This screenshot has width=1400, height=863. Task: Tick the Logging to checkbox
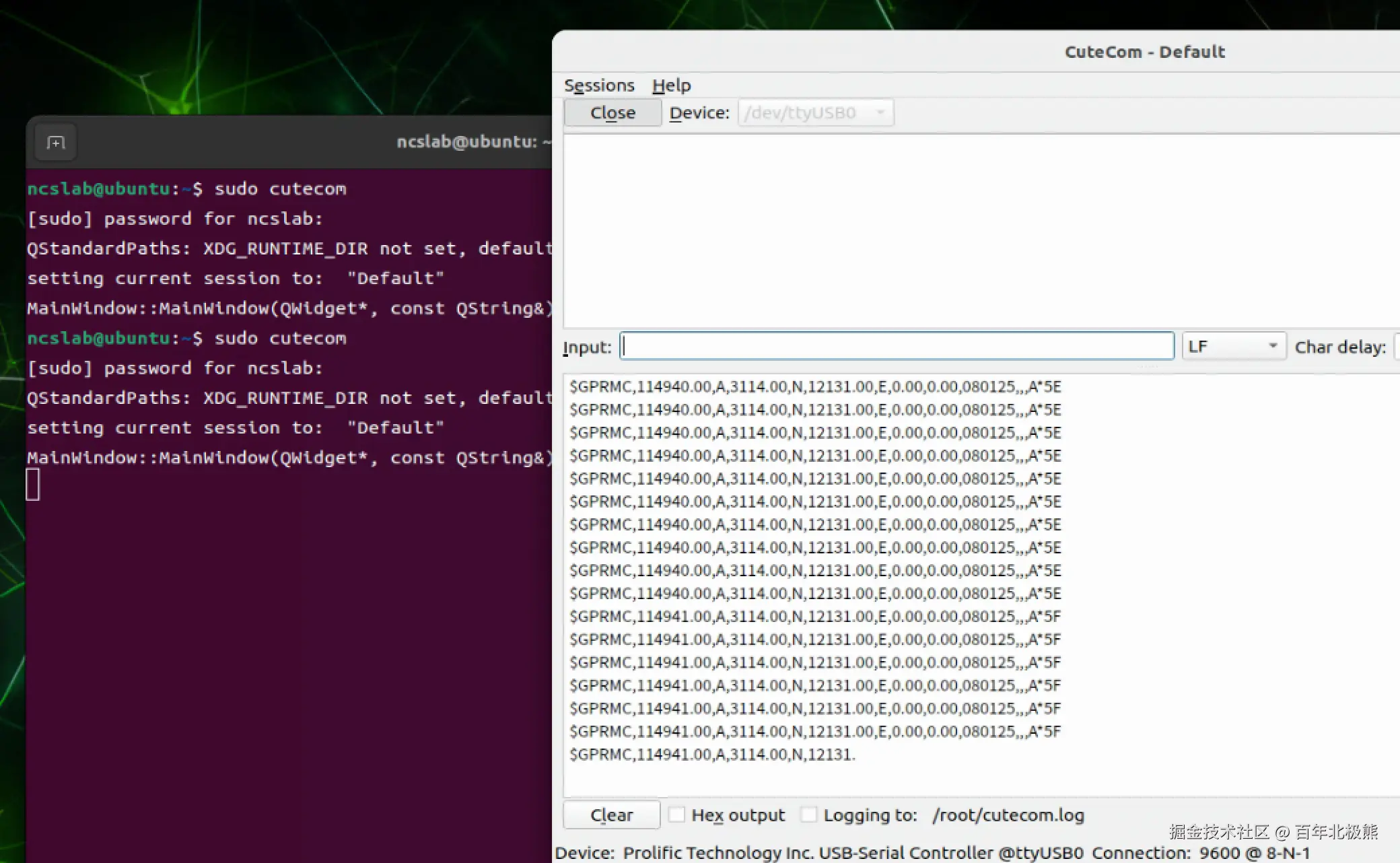point(809,815)
